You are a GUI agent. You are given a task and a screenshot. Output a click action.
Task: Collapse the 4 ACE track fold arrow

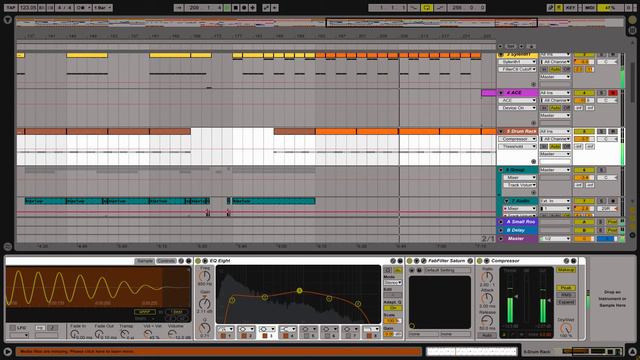[501, 93]
